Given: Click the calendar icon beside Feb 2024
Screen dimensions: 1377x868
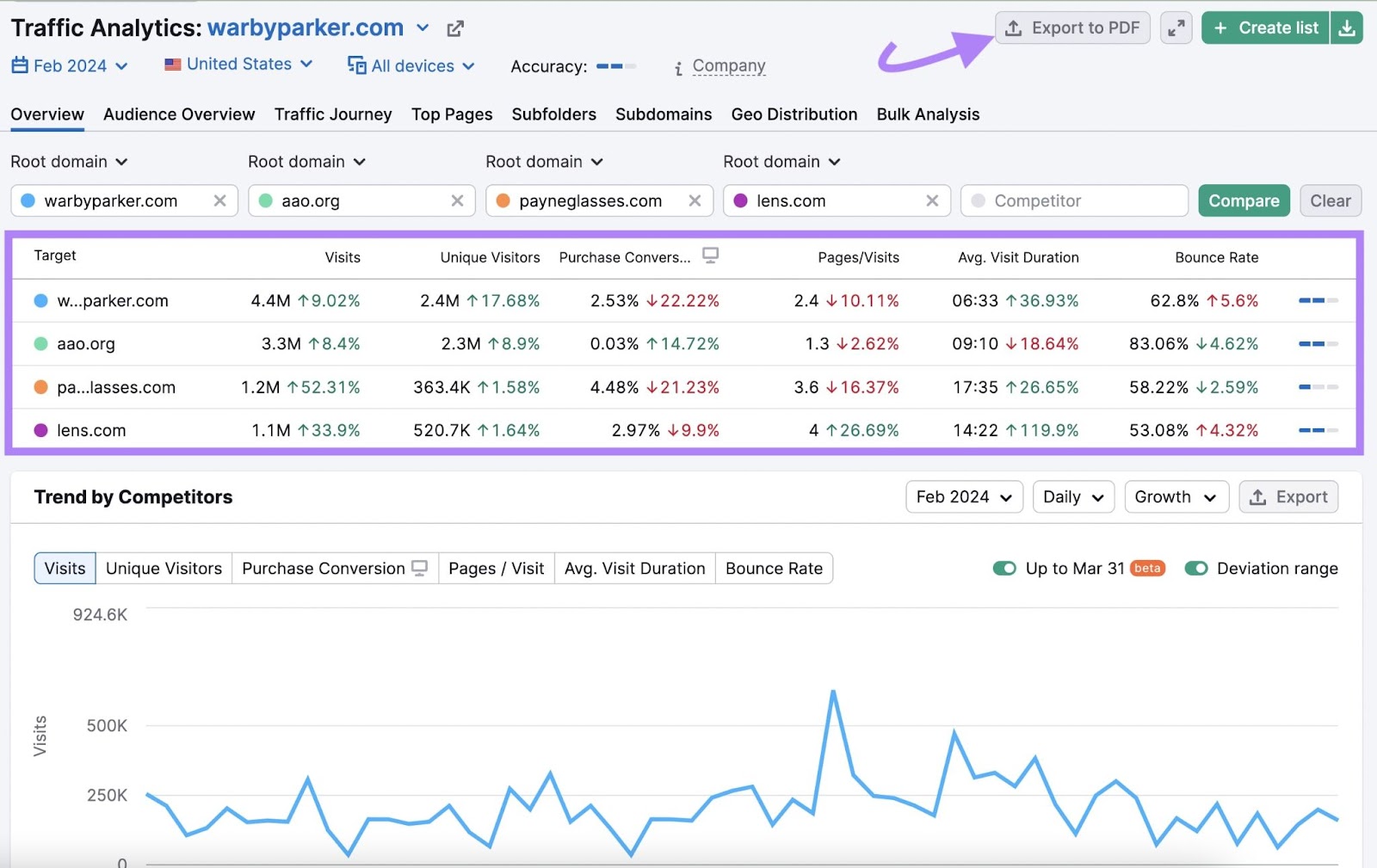Looking at the screenshot, I should [x=18, y=65].
